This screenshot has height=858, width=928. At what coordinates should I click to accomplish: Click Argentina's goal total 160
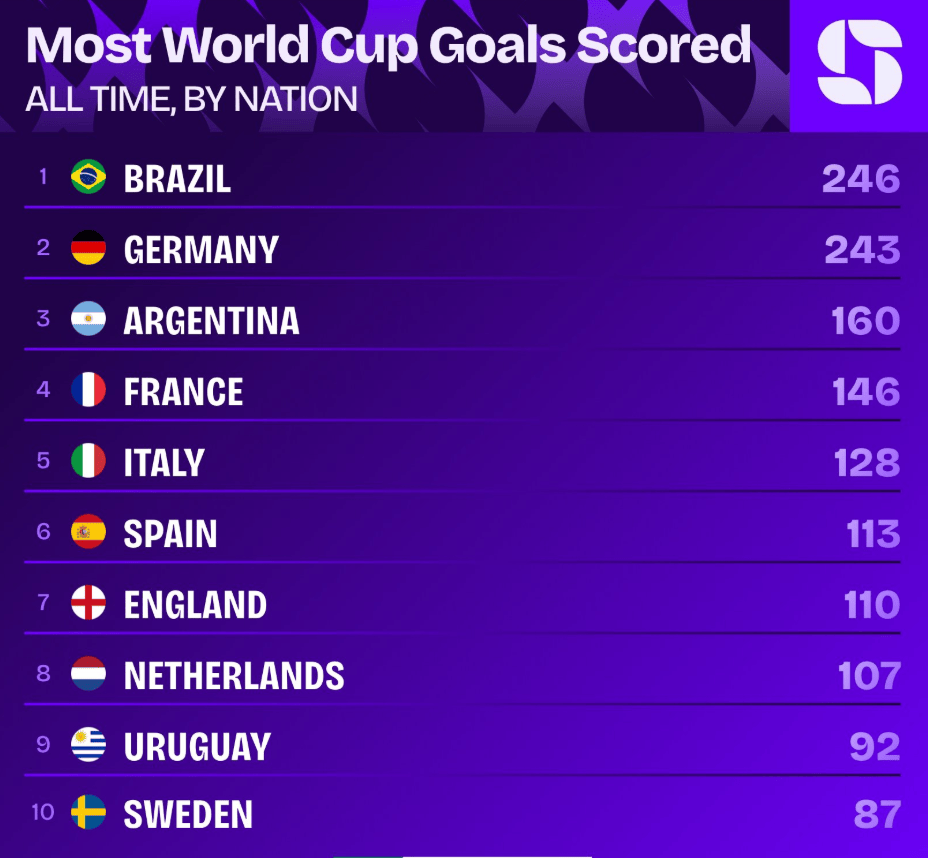pos(865,321)
